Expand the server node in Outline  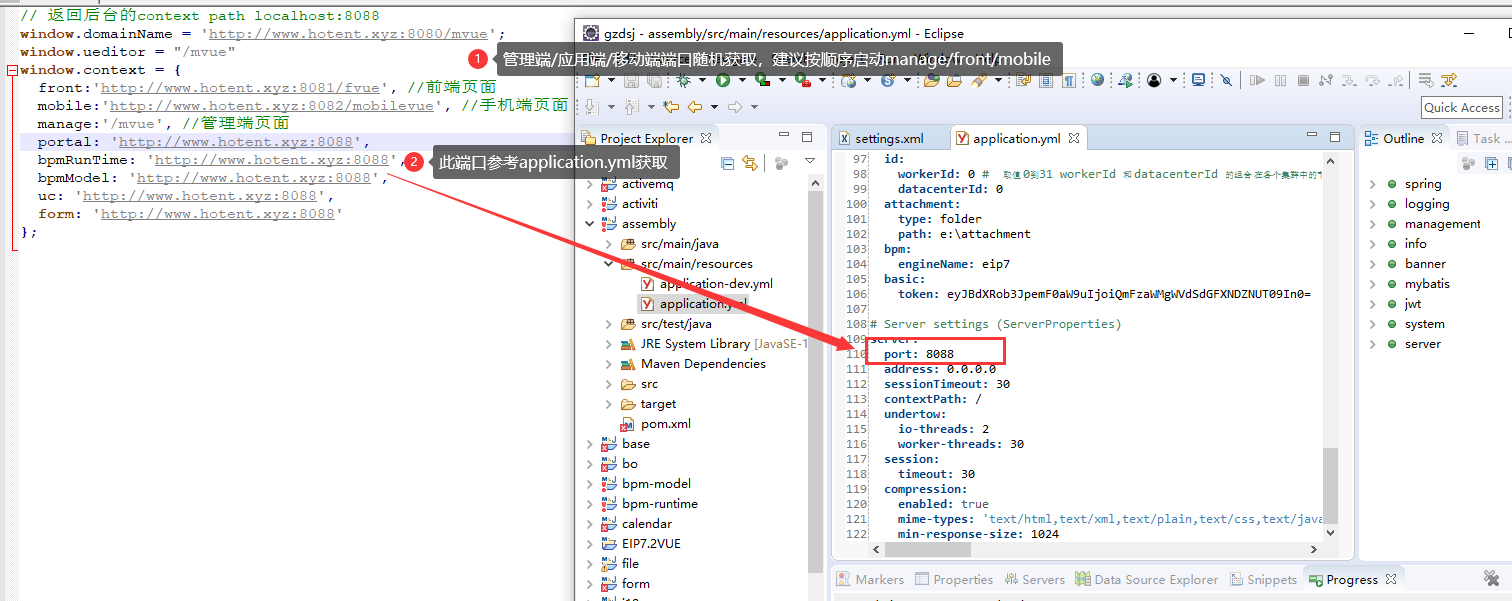[x=1373, y=344]
